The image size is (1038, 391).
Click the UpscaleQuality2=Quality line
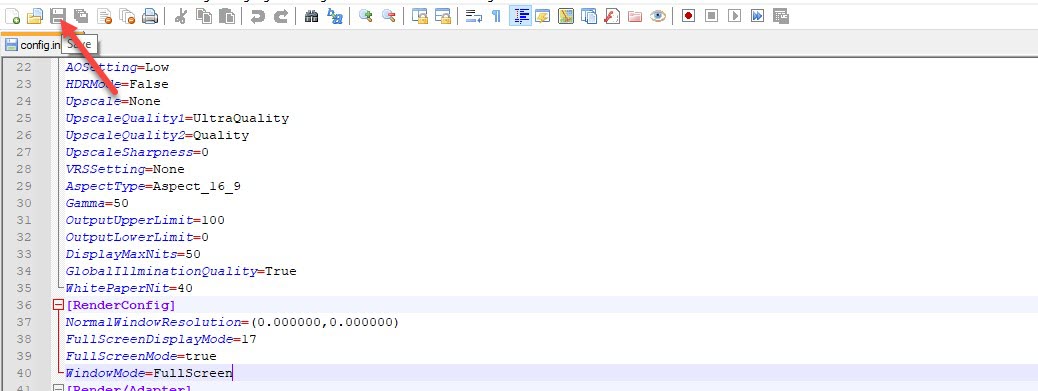tap(157, 135)
